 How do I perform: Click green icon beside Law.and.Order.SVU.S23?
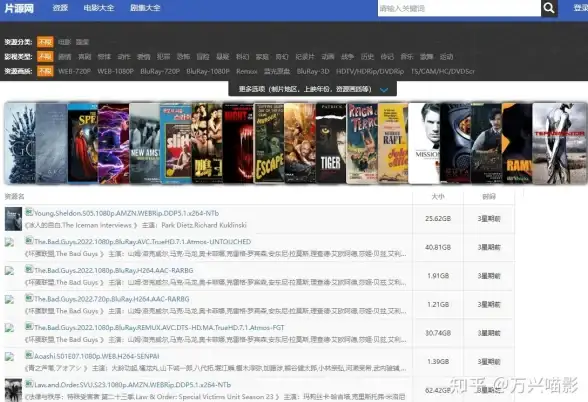pyautogui.click(x=29, y=384)
